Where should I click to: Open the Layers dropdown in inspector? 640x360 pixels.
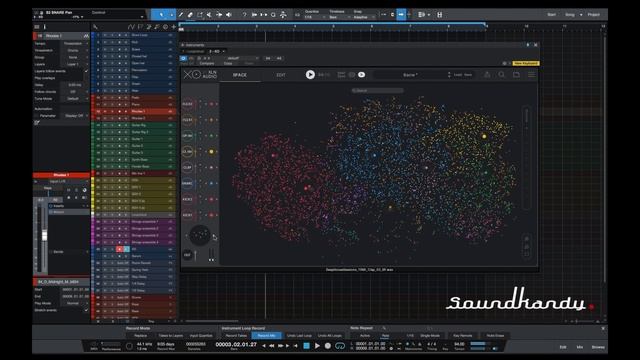coord(76,64)
